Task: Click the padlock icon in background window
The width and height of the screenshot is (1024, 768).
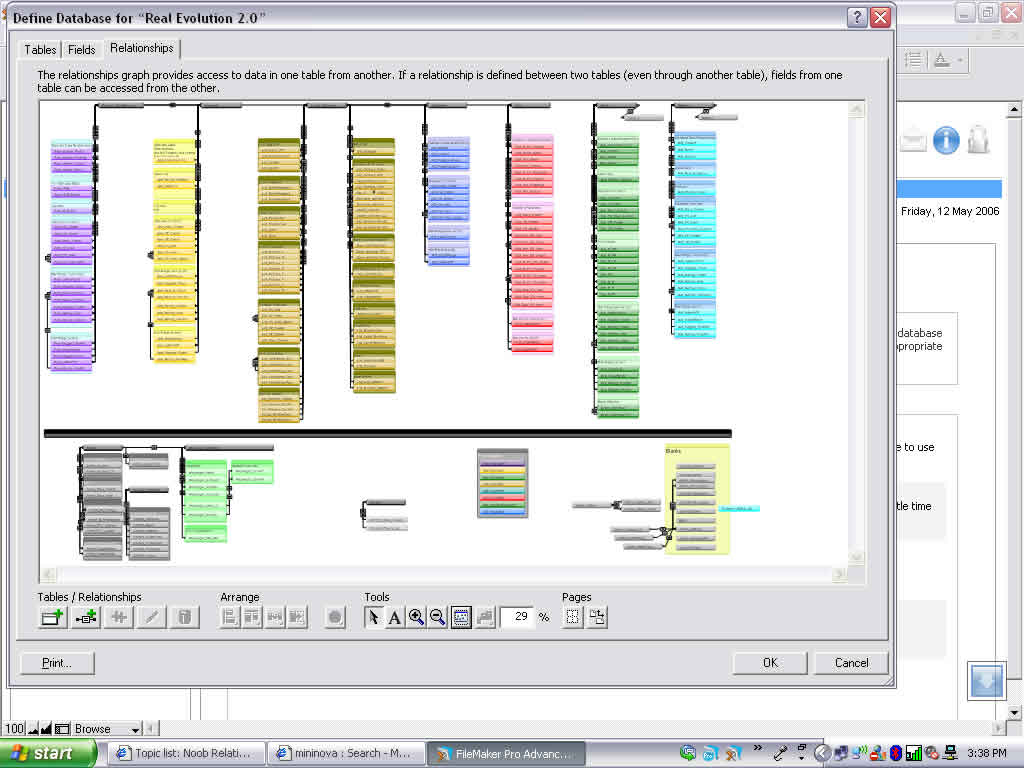Action: pos(978,140)
